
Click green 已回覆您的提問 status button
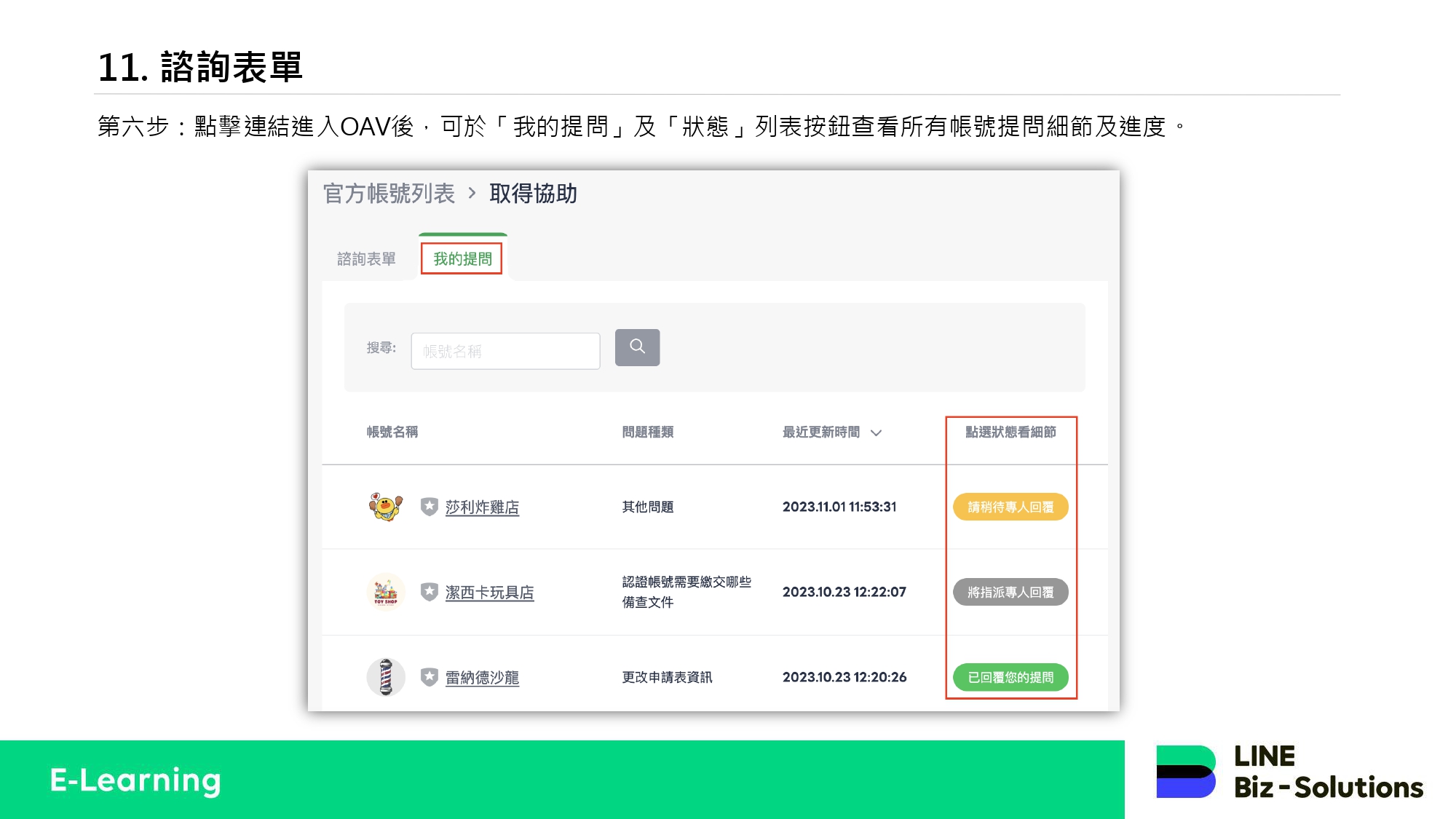pos(1010,677)
